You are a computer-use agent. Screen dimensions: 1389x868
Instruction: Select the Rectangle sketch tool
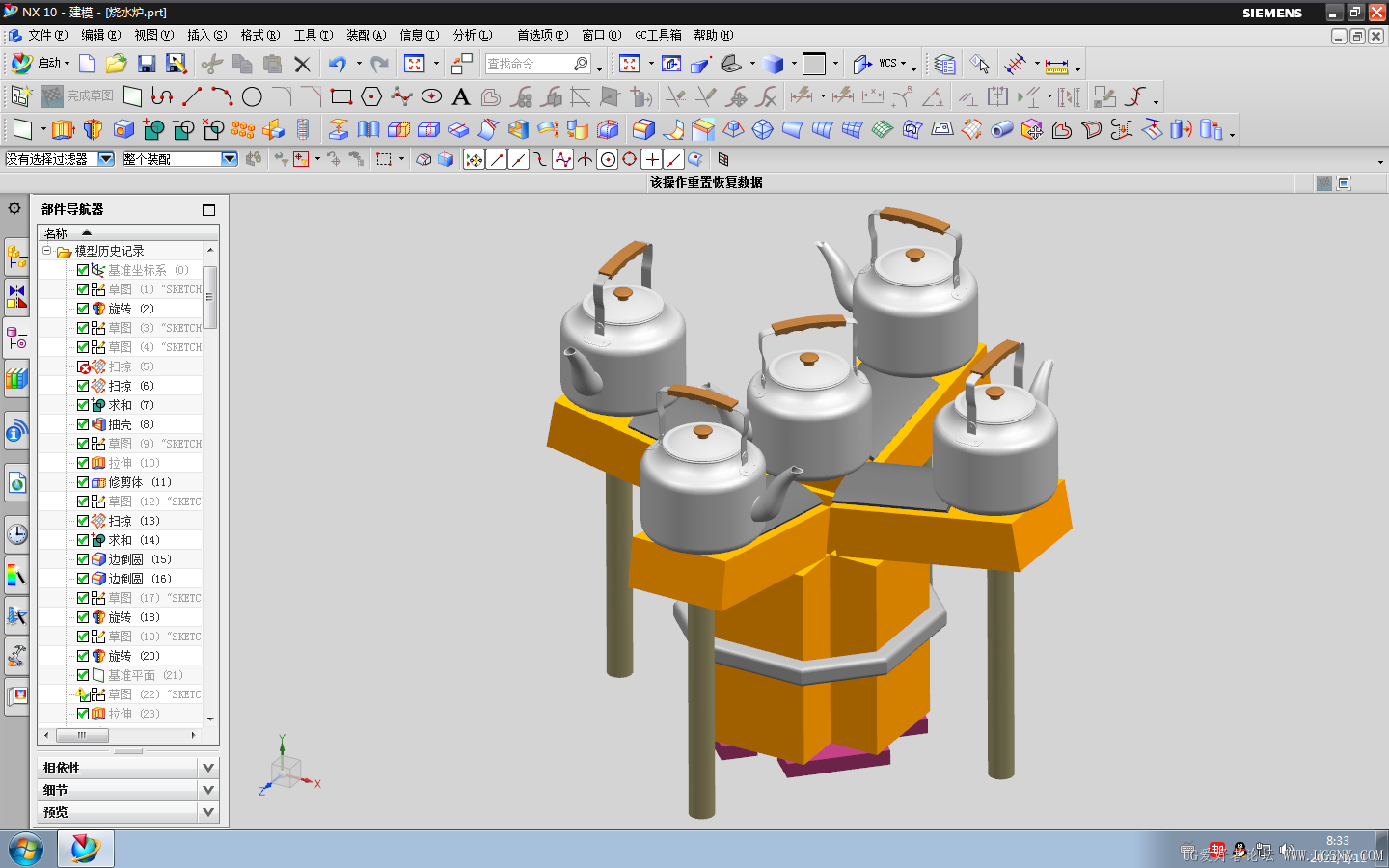(x=340, y=96)
